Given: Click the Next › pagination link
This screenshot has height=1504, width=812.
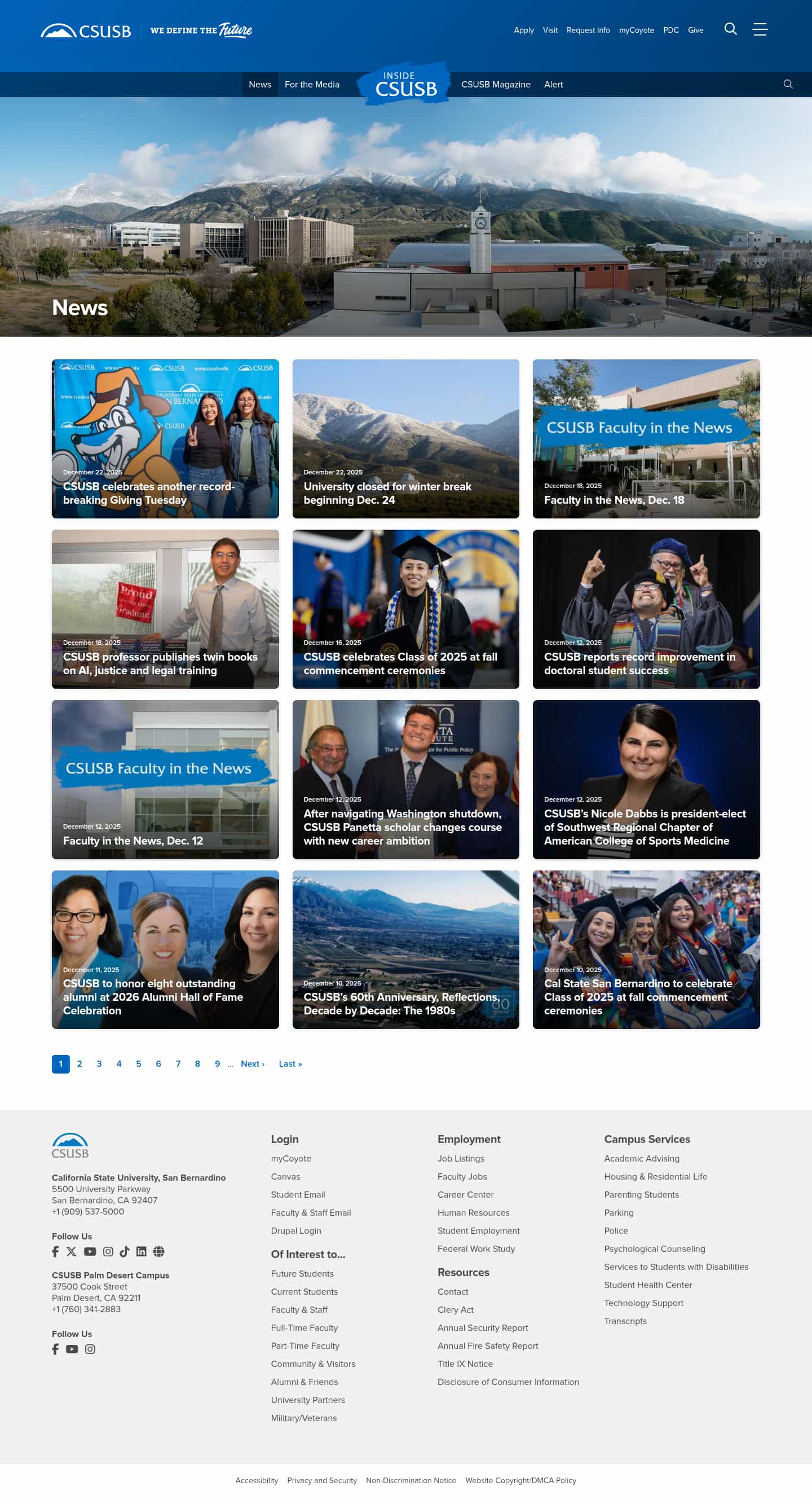Looking at the screenshot, I should [x=252, y=1064].
